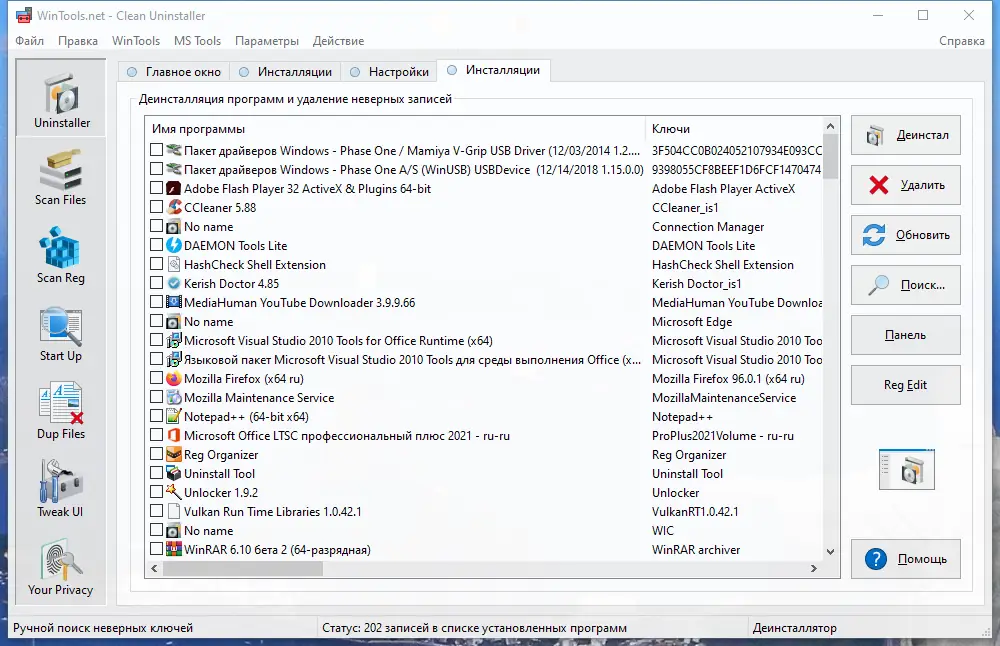1000x646 pixels.
Task: Click the CCleaner 5.88 program icon
Action: (173, 207)
